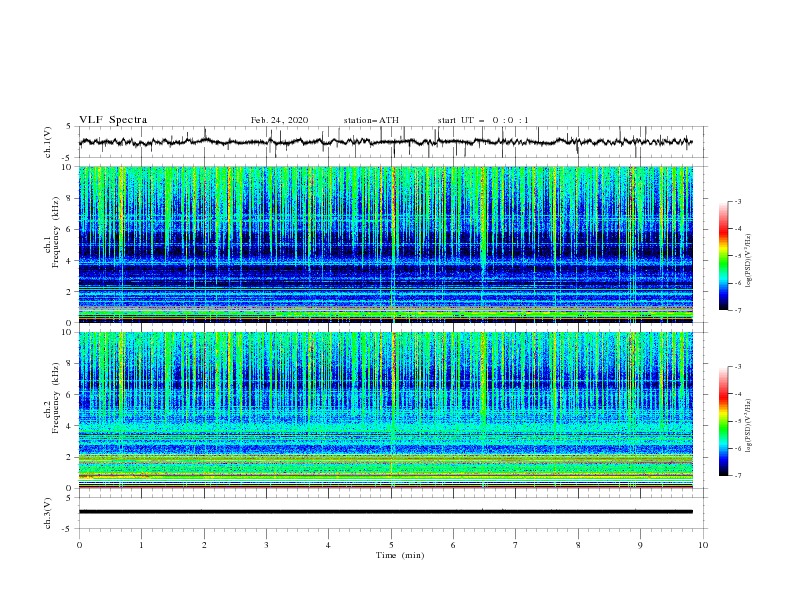Click the "-7" tick on ch.2 colorbar
Screen dimensions: 792x612
738,476
